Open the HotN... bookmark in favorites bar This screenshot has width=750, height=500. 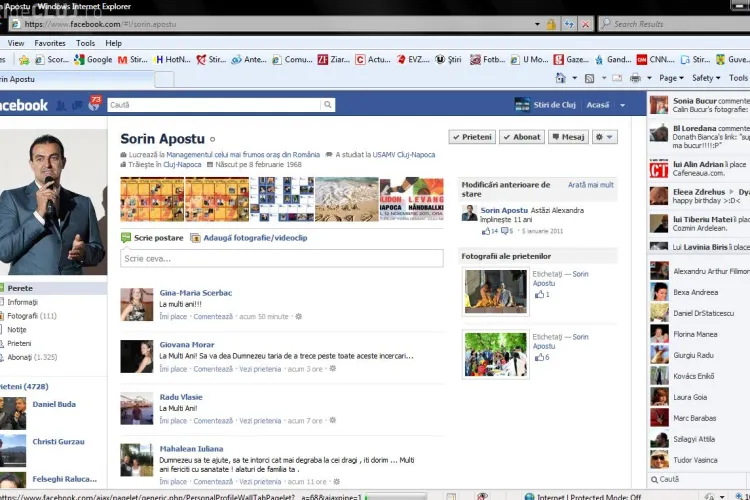coord(171,60)
